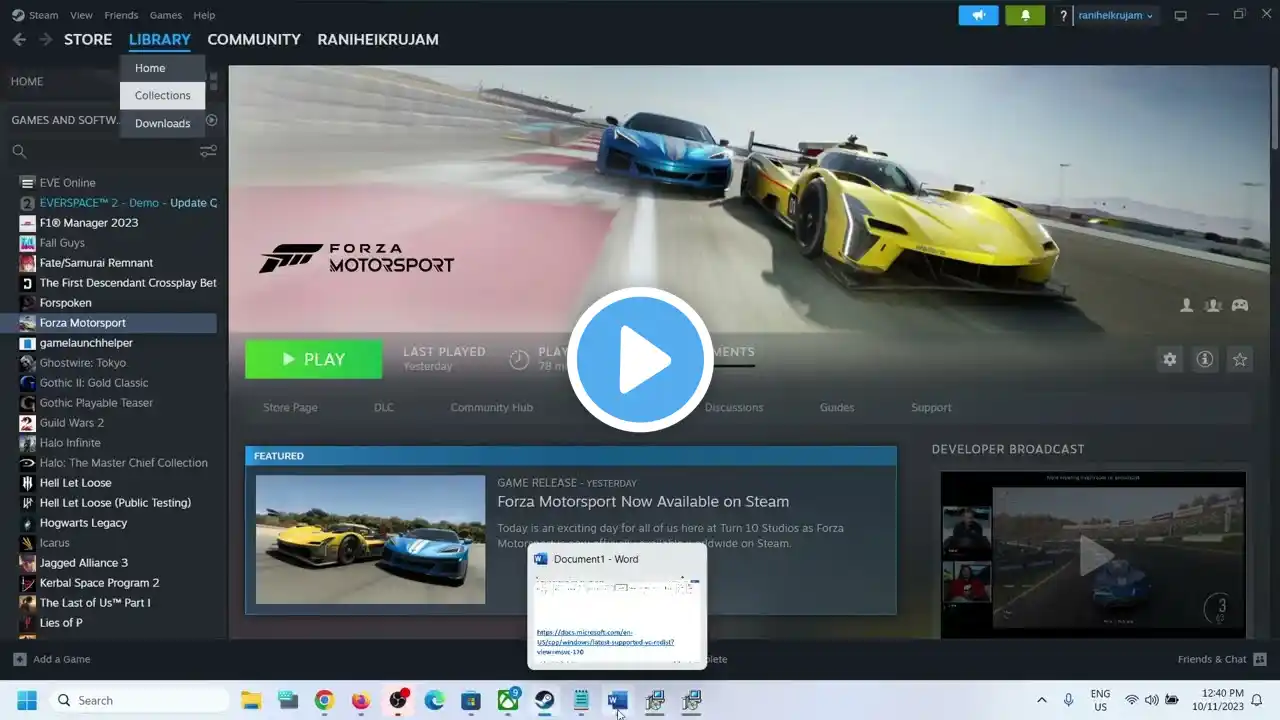
Task: Select Collections in Library dropdown
Action: click(162, 95)
